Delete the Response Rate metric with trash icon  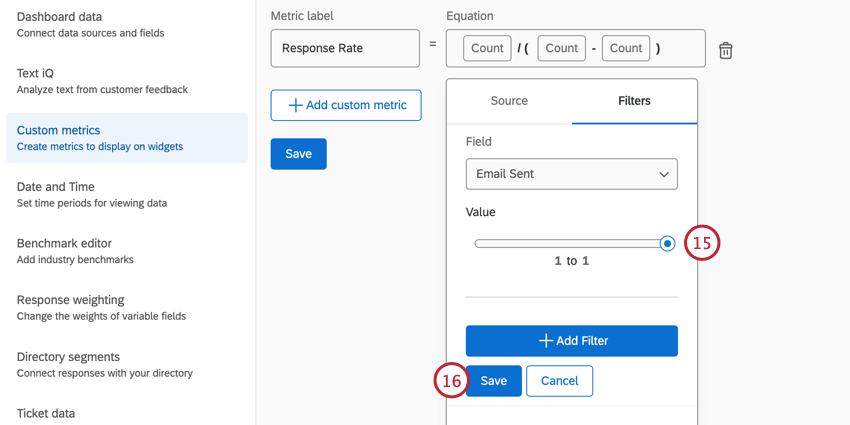coord(726,50)
